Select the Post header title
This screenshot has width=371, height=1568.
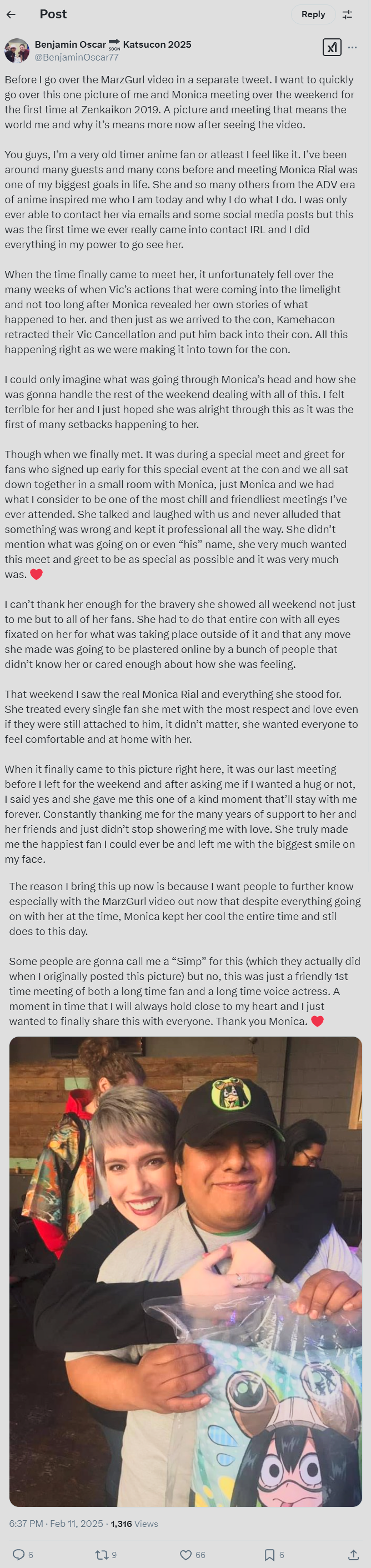(53, 14)
